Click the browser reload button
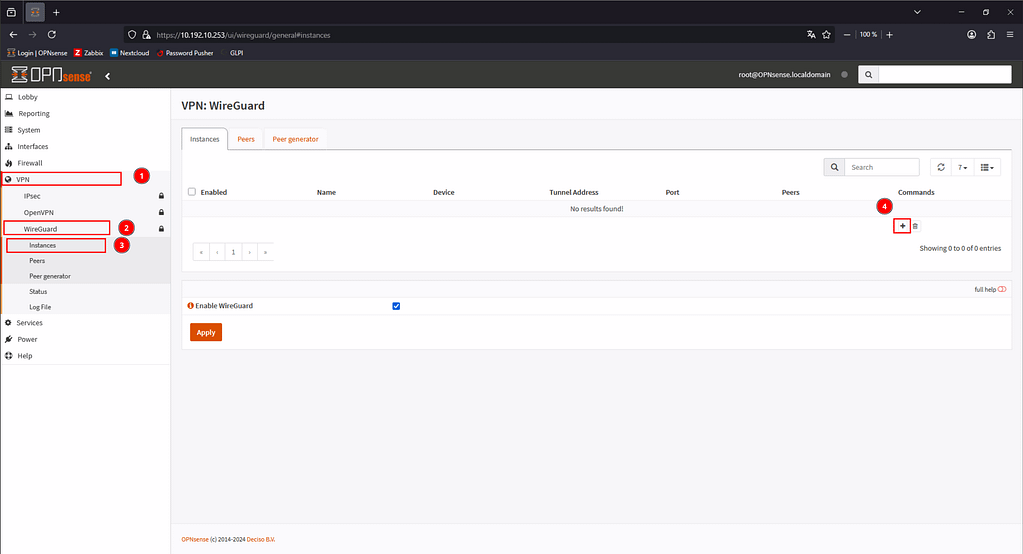The image size is (1023, 554). click(x=52, y=34)
